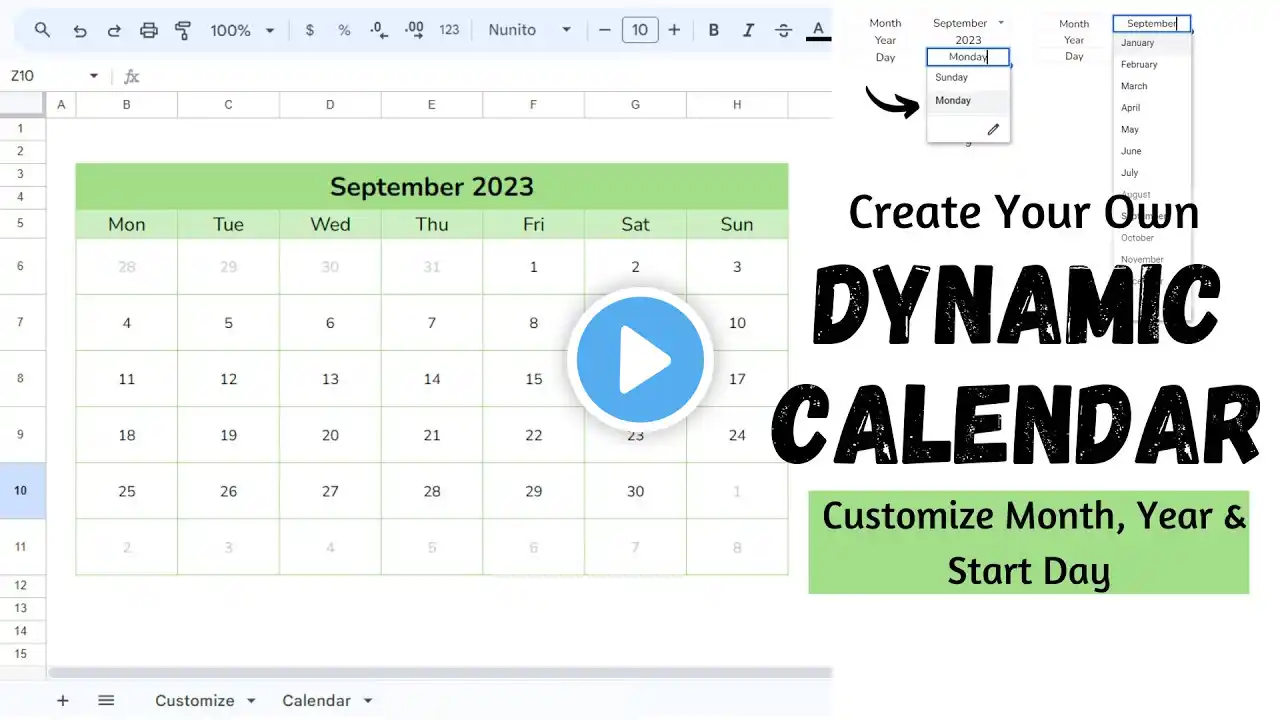Click calendar date cell 21
Screen dimensions: 1280x720
click(432, 435)
